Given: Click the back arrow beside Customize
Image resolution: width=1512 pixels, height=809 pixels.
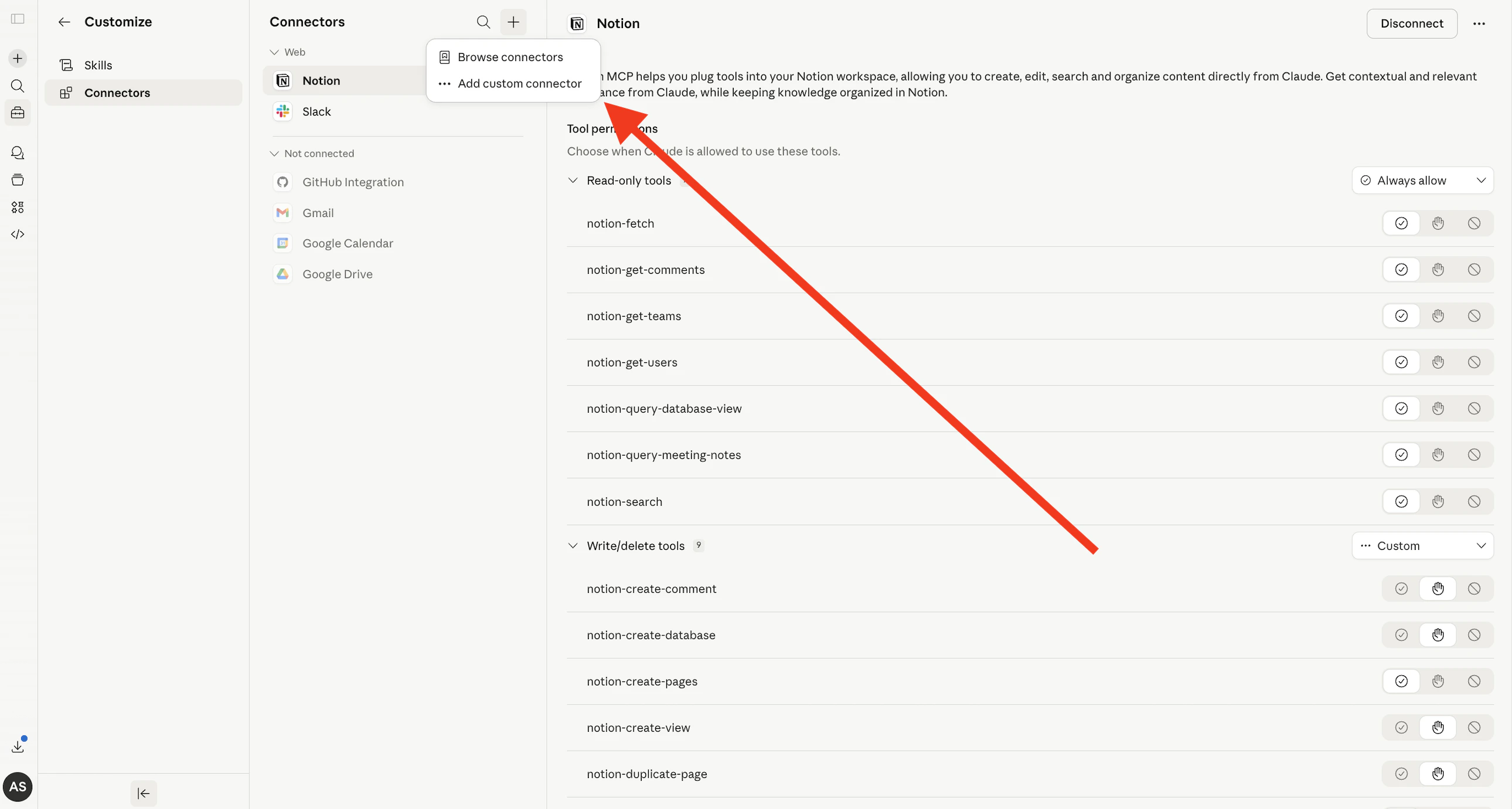Looking at the screenshot, I should point(64,22).
